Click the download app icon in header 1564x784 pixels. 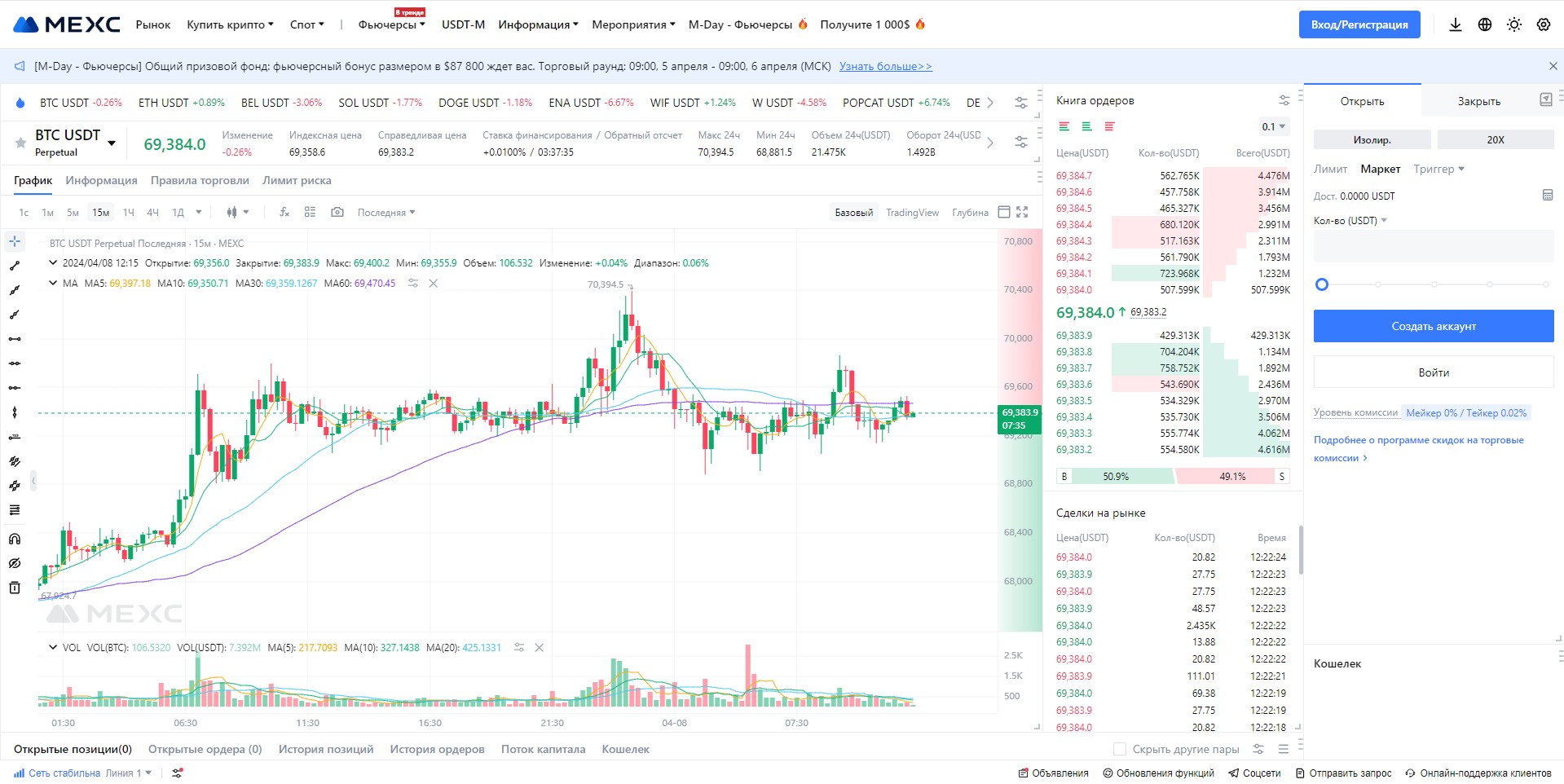(1456, 24)
